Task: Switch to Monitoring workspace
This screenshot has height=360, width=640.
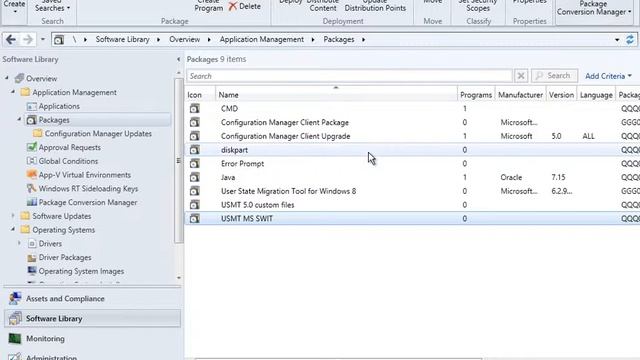Action: click(x=93, y=338)
